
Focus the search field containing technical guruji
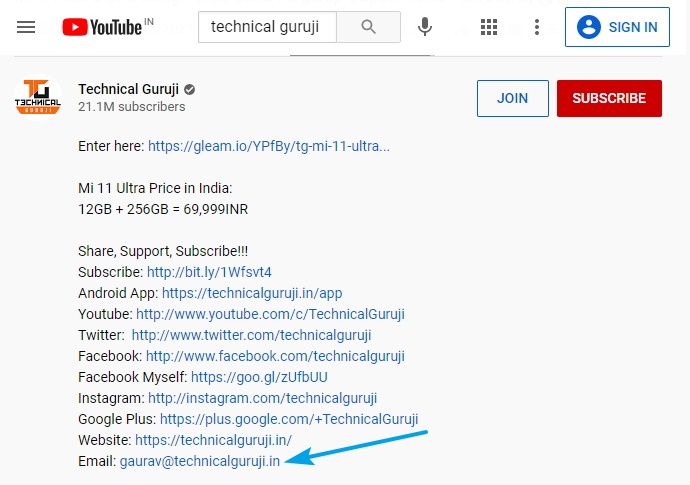click(267, 27)
